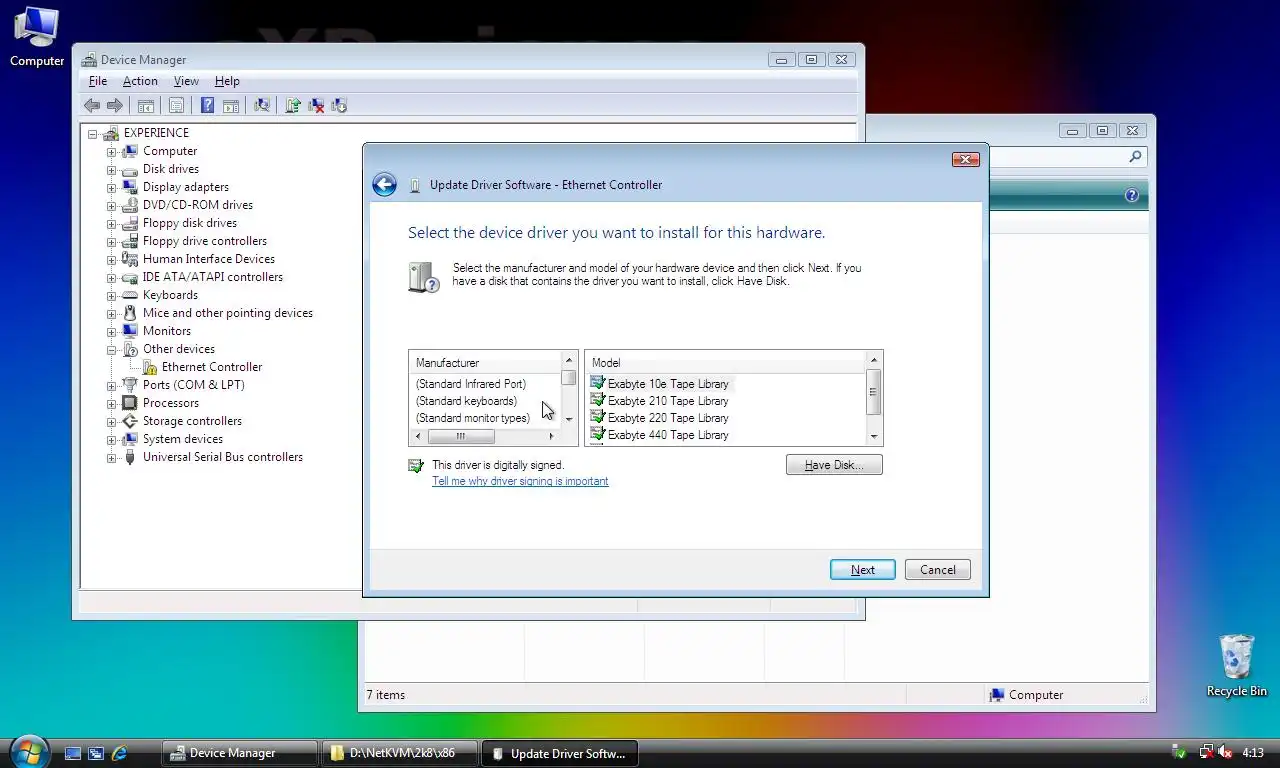
Task: Click the Update Driver Software toolbar icon
Action: coord(293,105)
